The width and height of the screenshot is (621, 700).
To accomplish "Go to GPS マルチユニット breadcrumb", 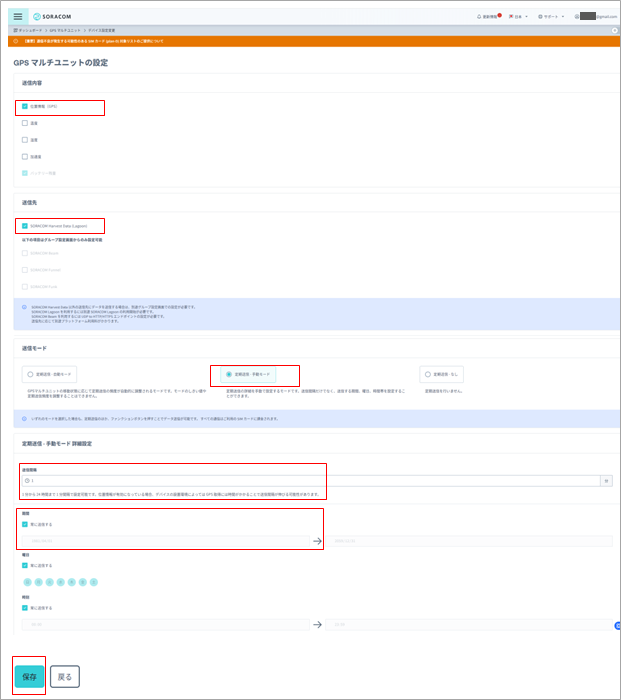I will click(65, 30).
